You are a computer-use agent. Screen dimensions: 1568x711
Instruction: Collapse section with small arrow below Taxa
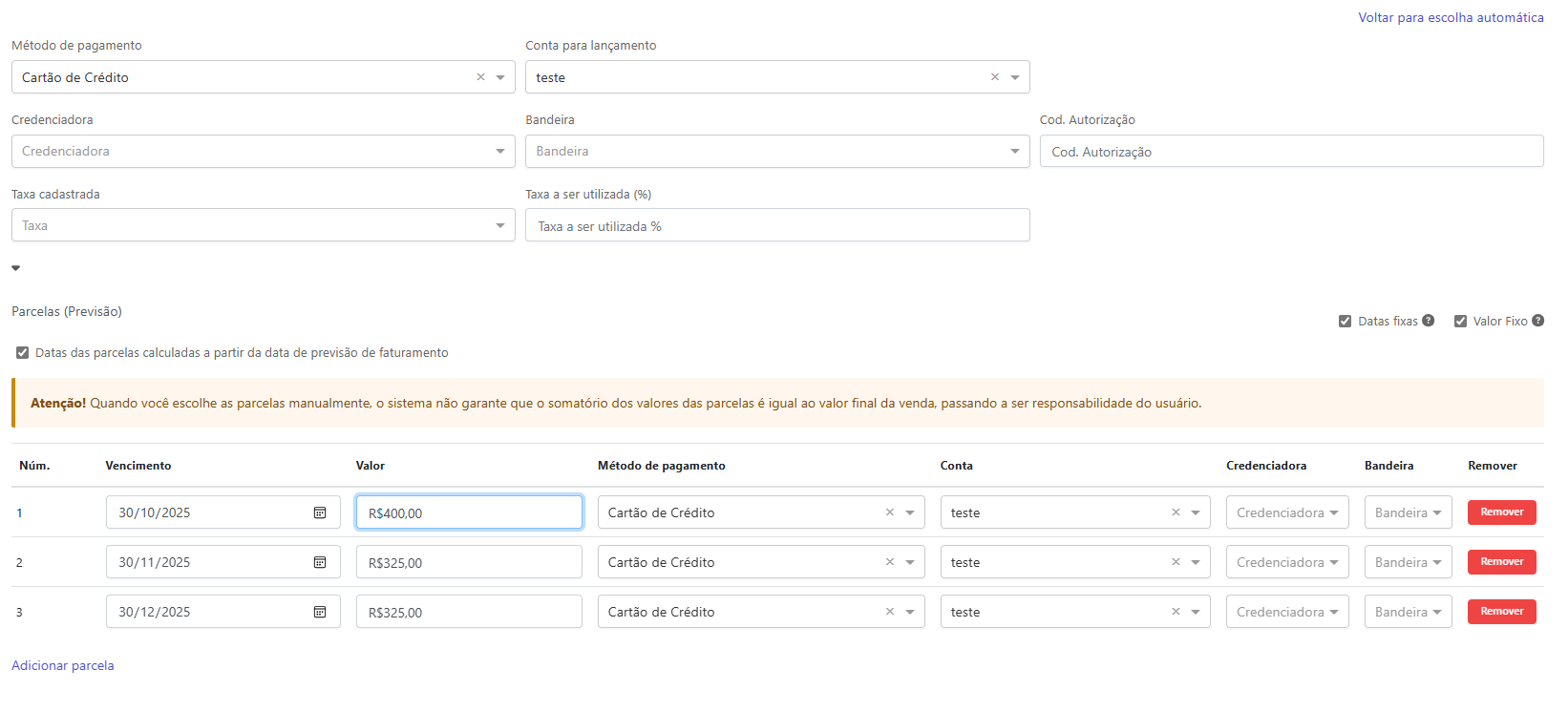15,268
